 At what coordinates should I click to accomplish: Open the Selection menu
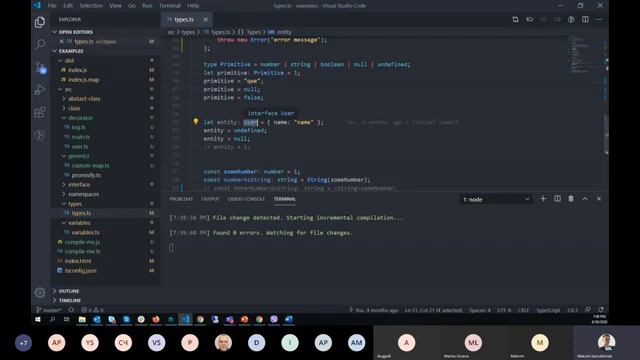[x=91, y=6]
